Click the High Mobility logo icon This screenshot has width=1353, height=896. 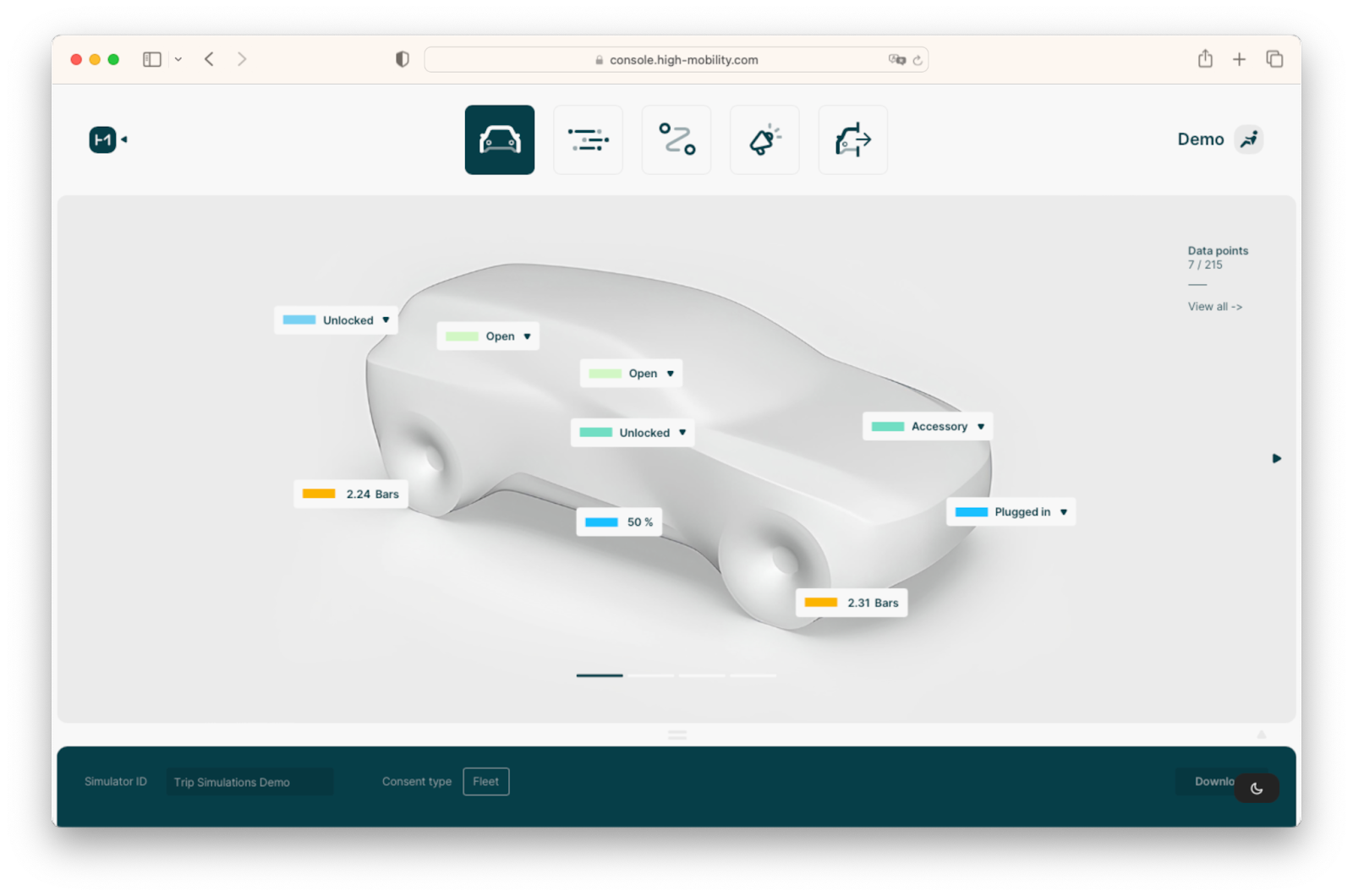coord(102,139)
